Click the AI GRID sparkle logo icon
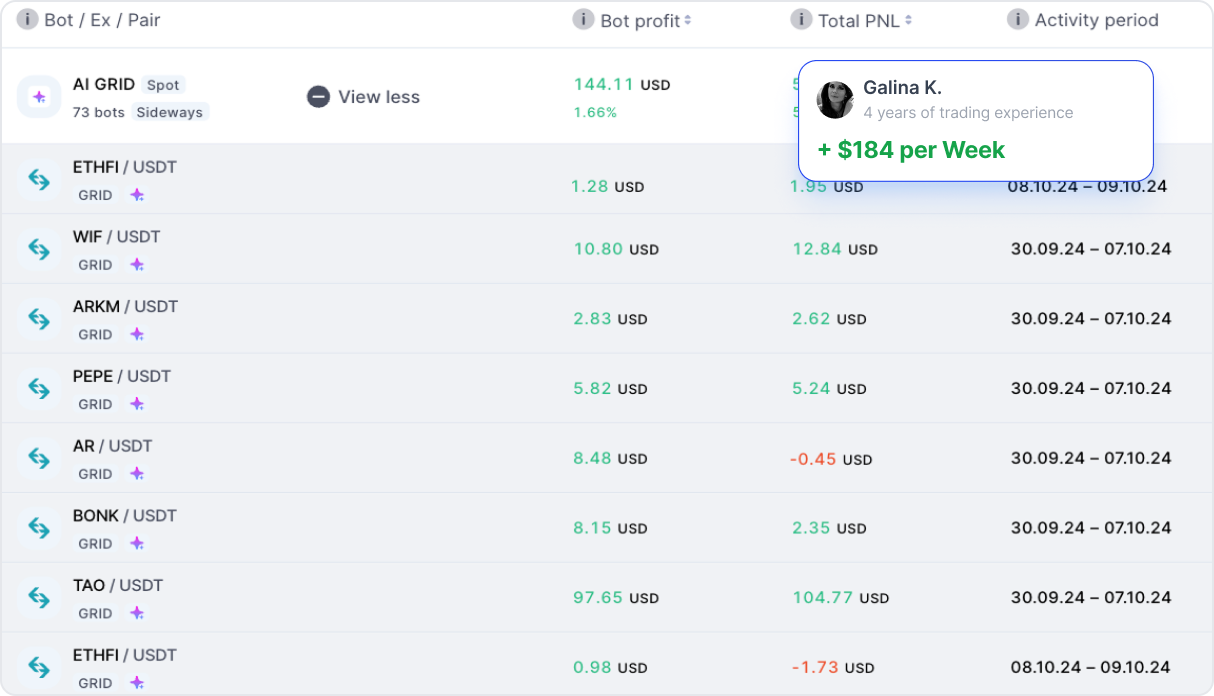This screenshot has height=696, width=1214. click(x=39, y=97)
